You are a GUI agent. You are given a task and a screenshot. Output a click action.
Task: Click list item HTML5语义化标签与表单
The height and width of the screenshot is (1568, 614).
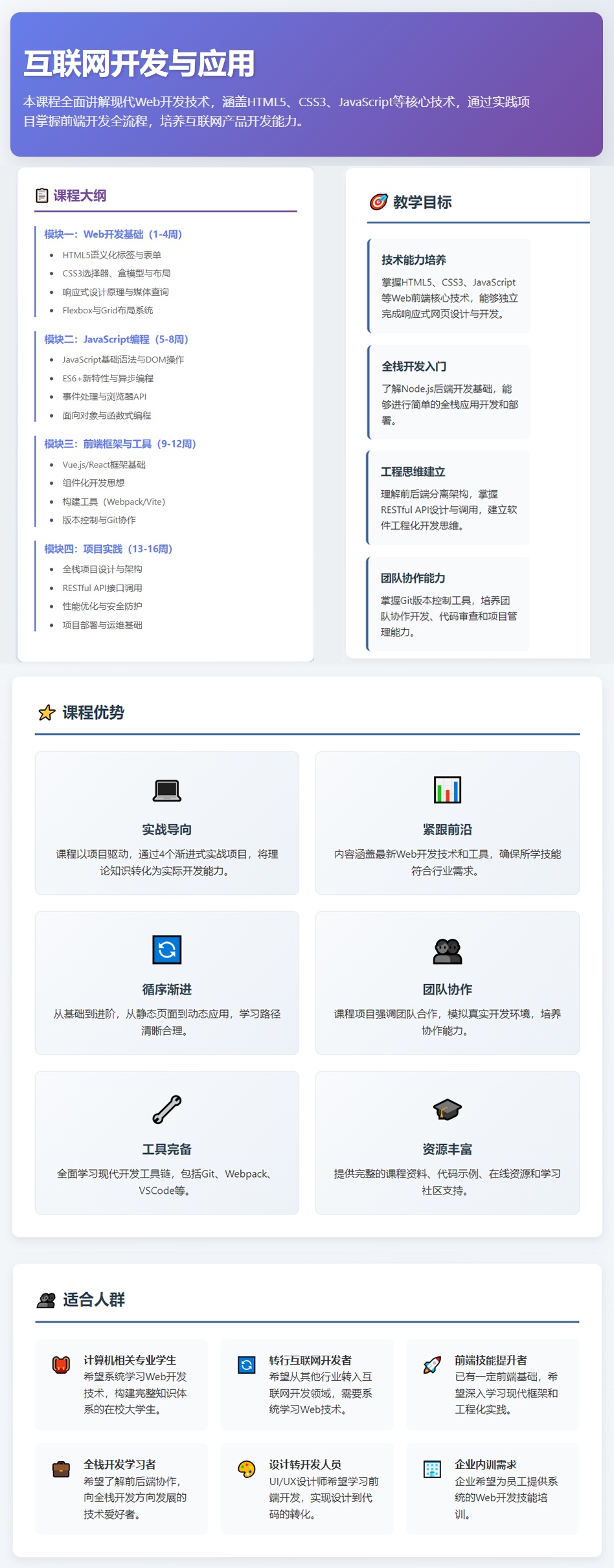(x=112, y=255)
